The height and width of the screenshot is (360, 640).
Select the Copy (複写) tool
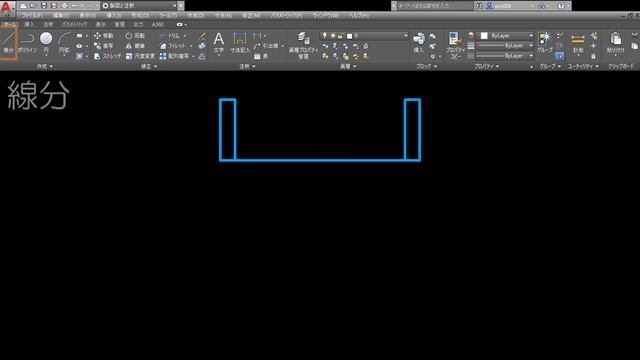pos(104,46)
